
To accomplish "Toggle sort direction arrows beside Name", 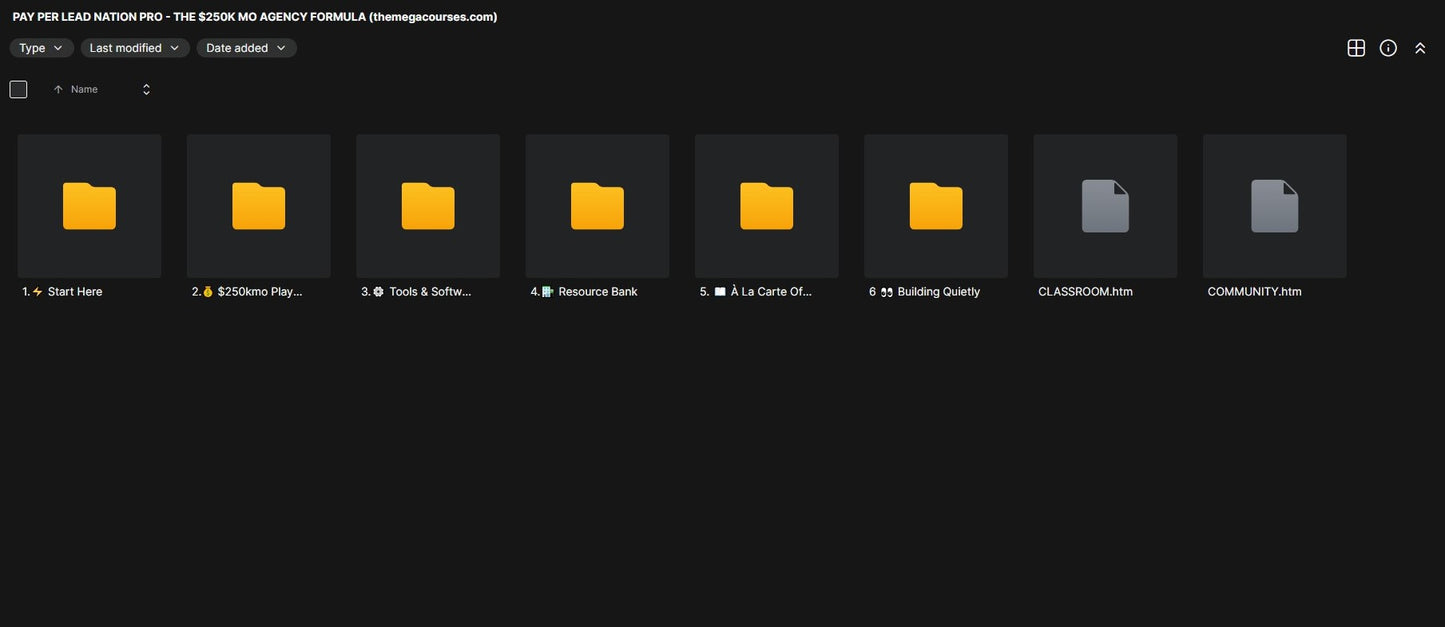I will pos(146,89).
